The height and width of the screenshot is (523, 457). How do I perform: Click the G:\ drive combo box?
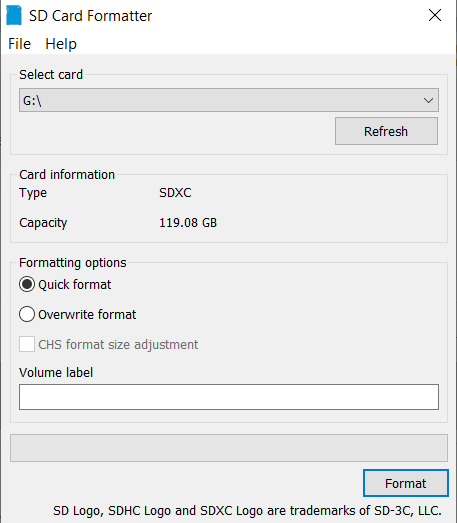coord(229,100)
